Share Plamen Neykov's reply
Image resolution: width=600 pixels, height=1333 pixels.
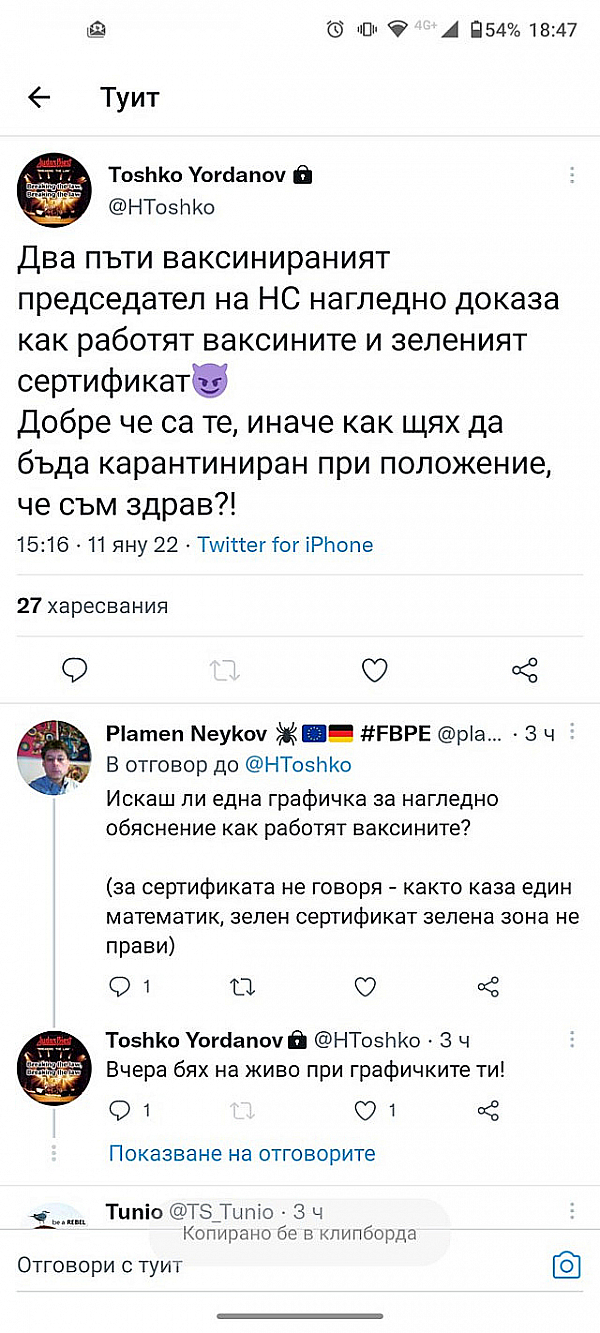(x=488, y=987)
